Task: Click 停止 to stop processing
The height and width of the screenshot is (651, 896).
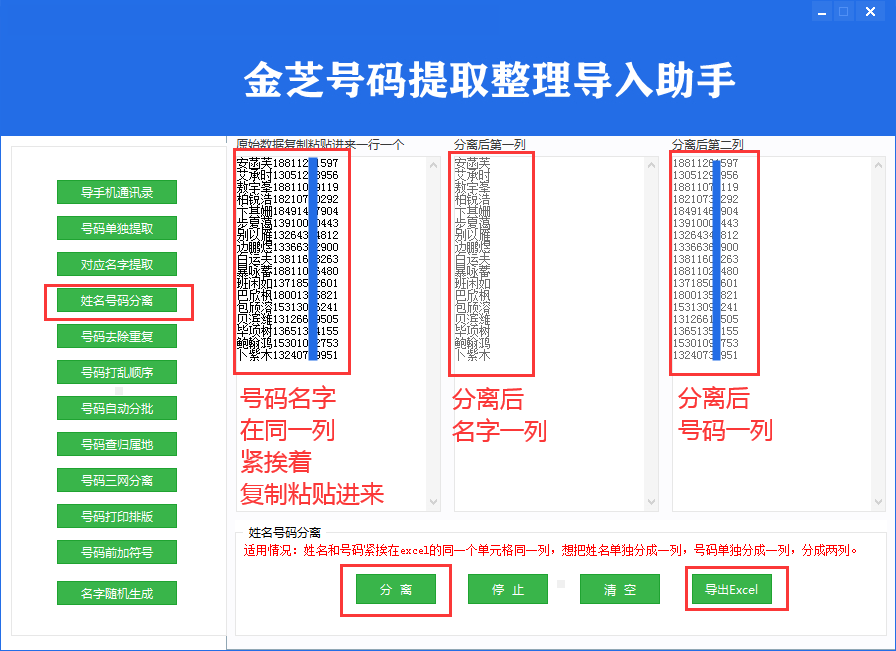Action: point(508,589)
